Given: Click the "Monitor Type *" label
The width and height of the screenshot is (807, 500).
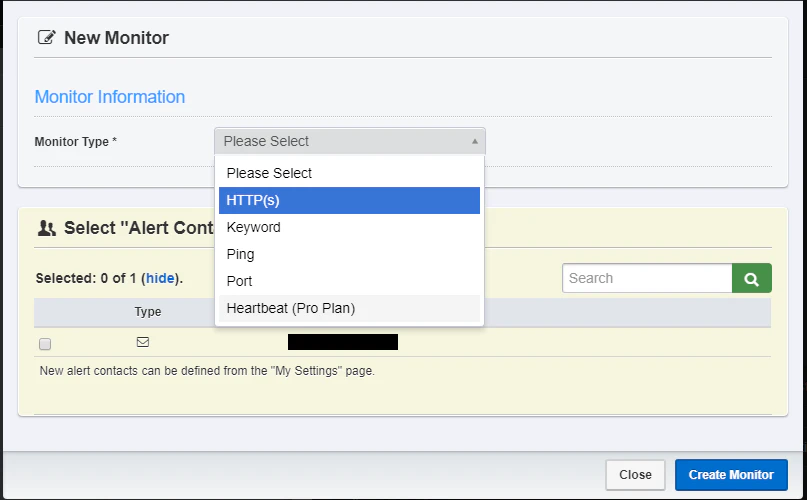Looking at the screenshot, I should [76, 142].
